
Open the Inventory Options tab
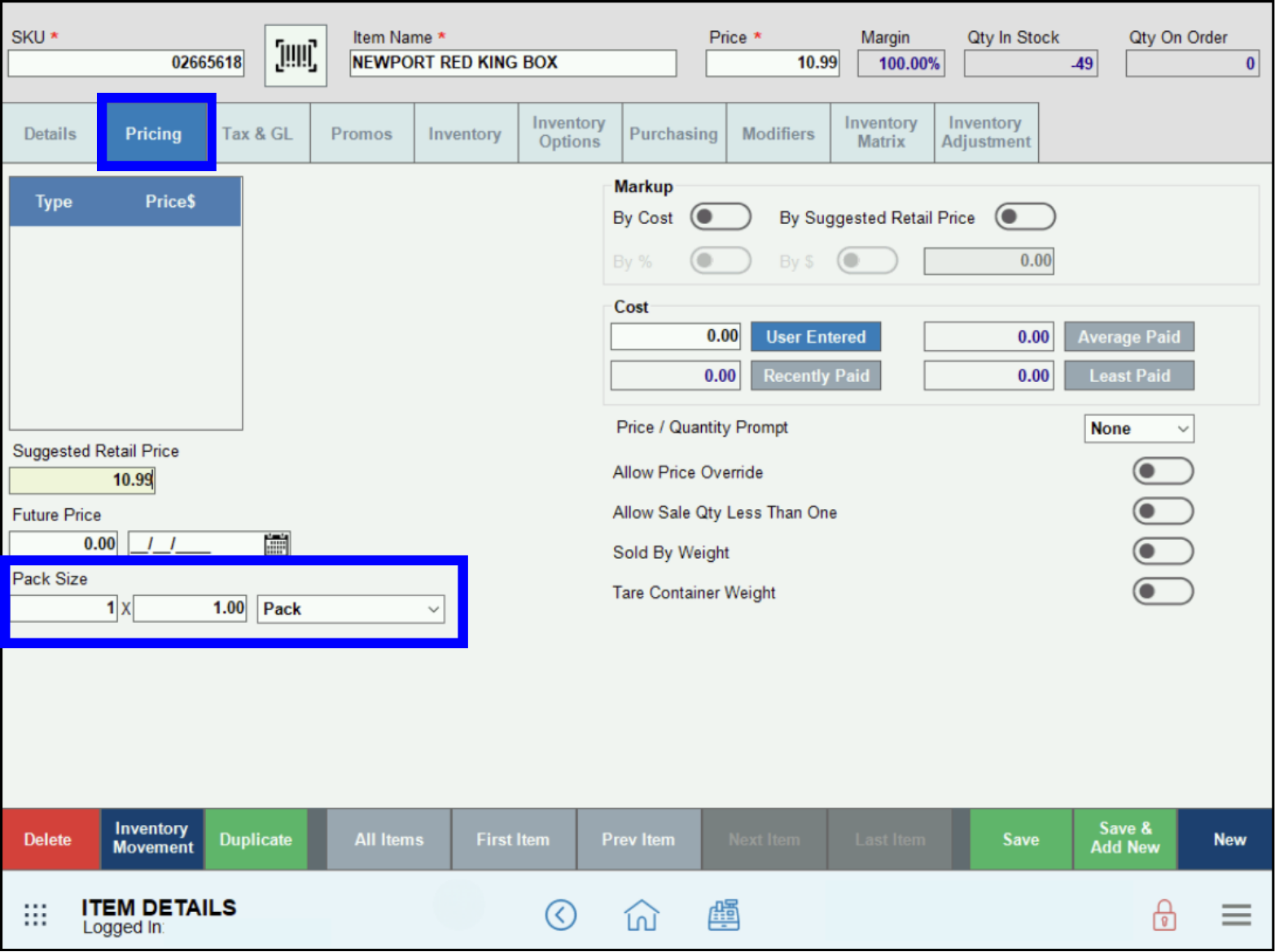570,133
